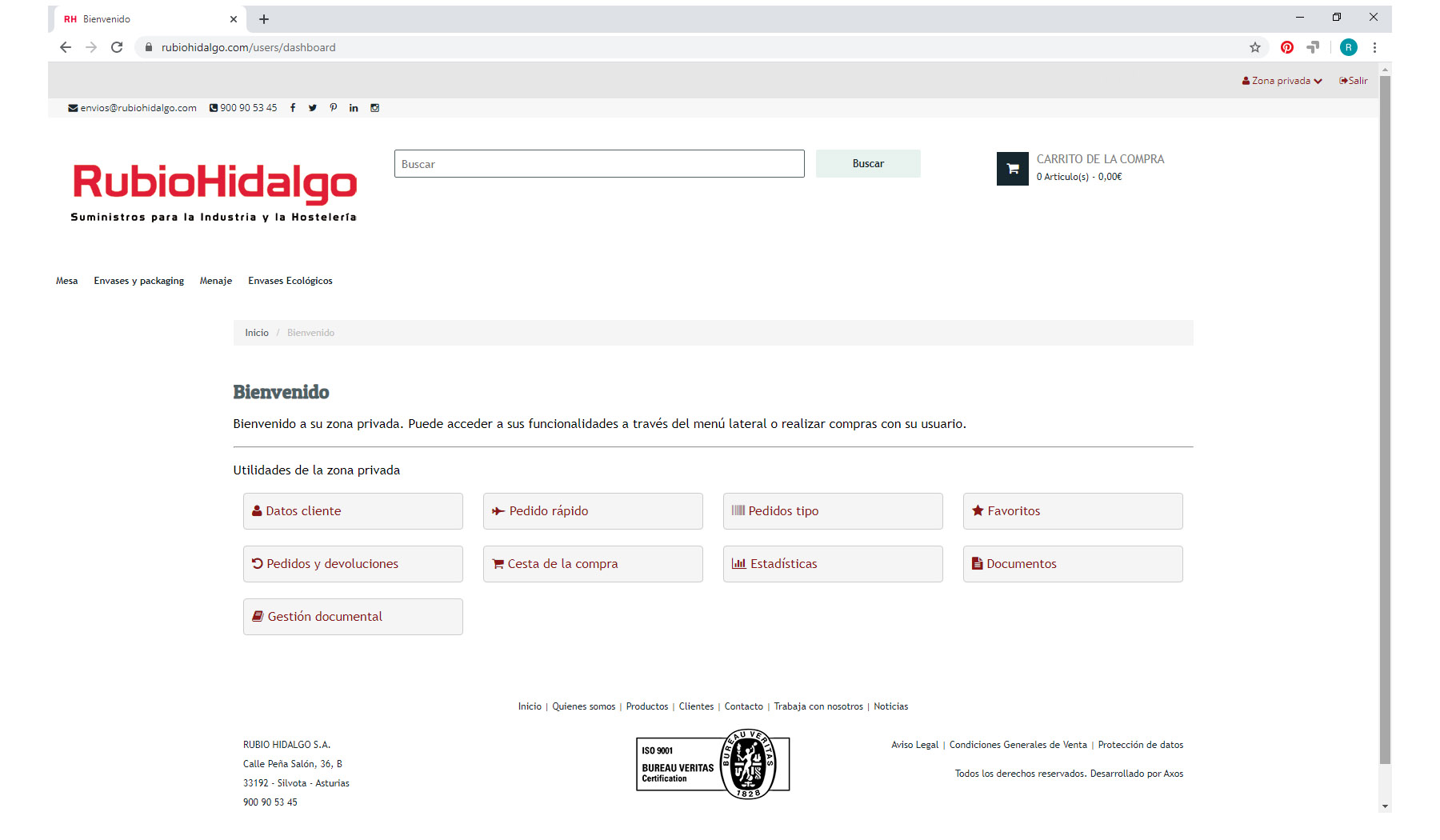Click the browser forward arrow
This screenshot has height=840, width=1440.
pos(91,47)
